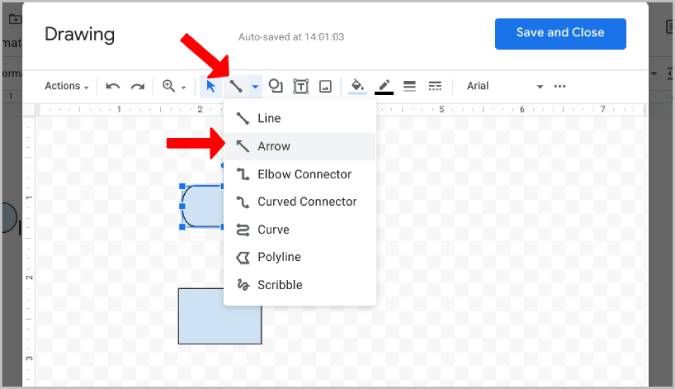Choose Line from the menu
The height and width of the screenshot is (389, 675).
(x=300, y=118)
